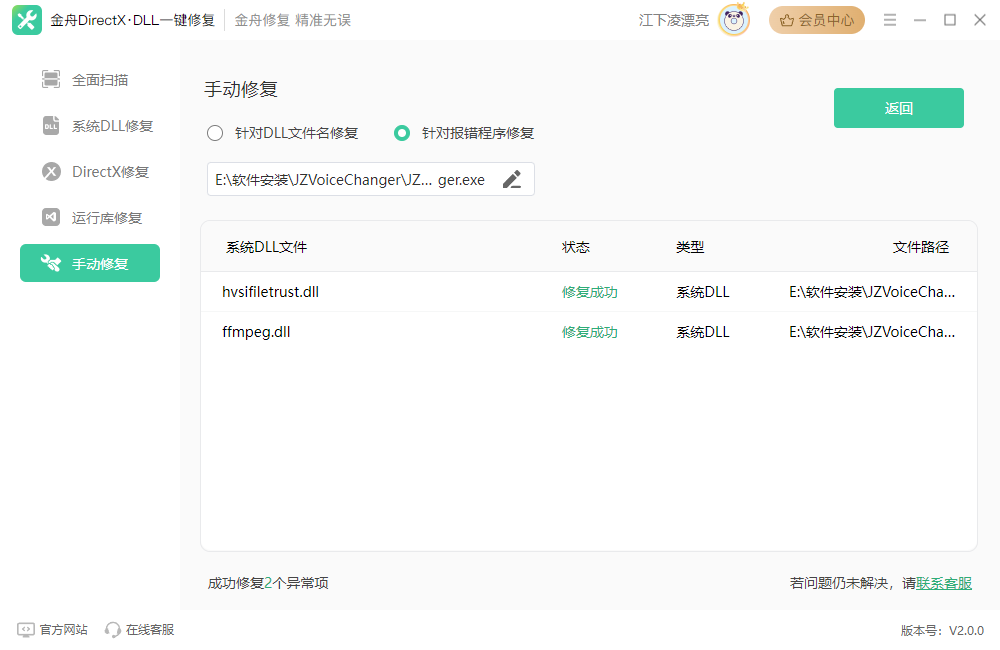
Task: Open the user avatar profile picture
Action: tap(734, 20)
